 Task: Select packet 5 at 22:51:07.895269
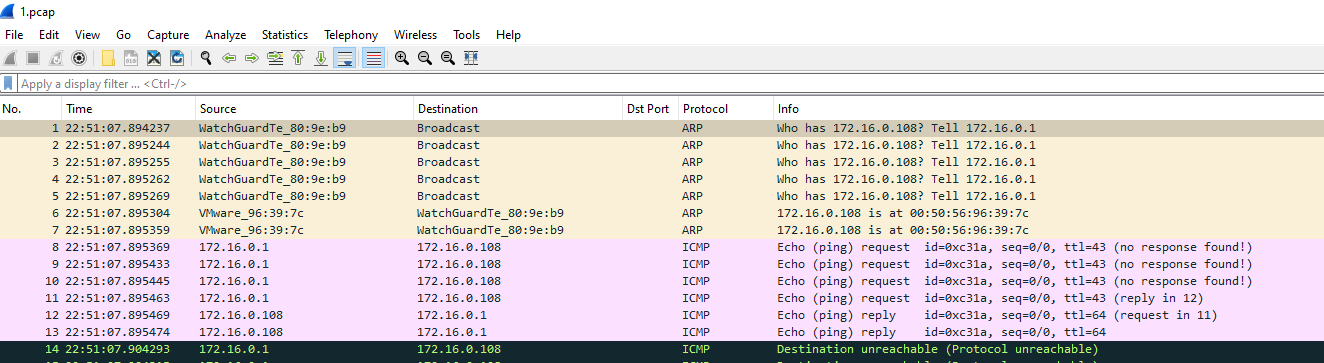point(662,196)
